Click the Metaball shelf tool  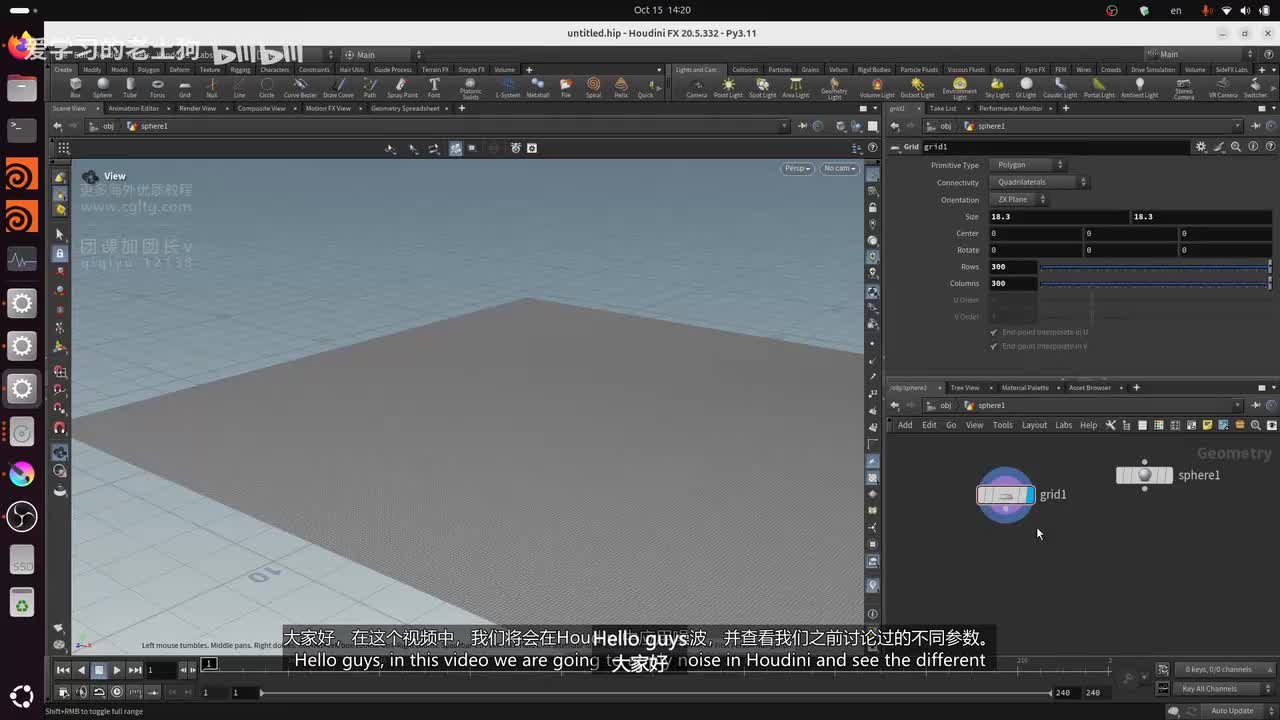tap(538, 88)
